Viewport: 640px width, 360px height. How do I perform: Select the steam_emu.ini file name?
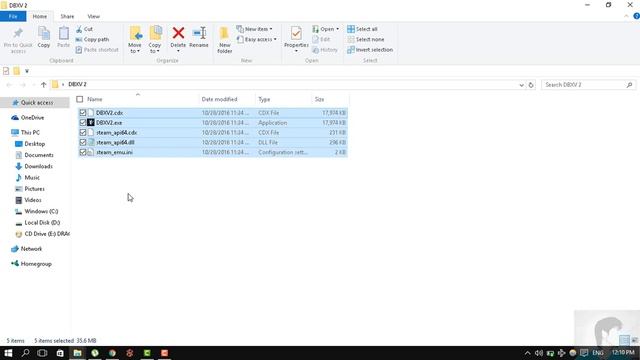coord(114,152)
